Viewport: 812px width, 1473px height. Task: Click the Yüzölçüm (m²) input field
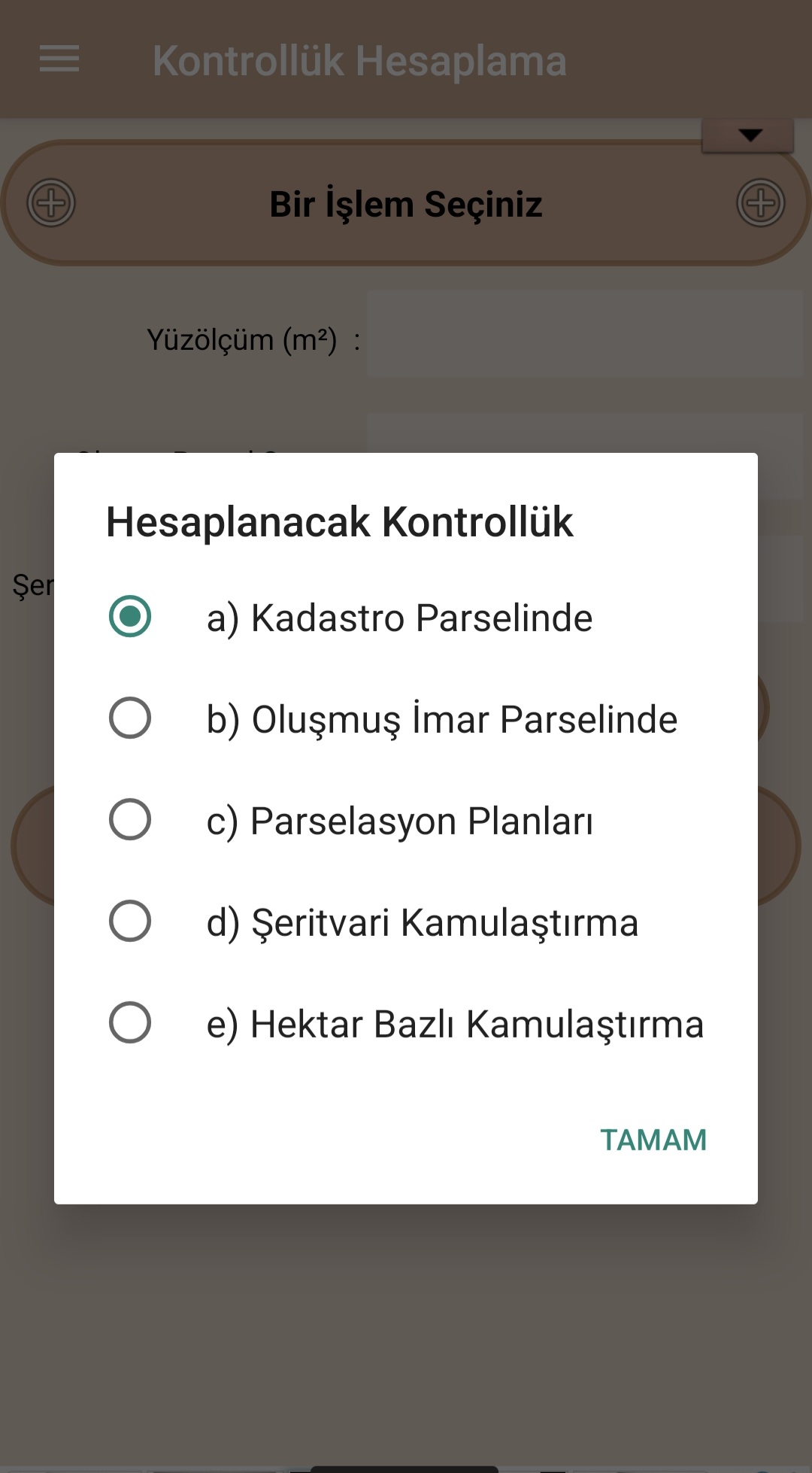click(584, 334)
